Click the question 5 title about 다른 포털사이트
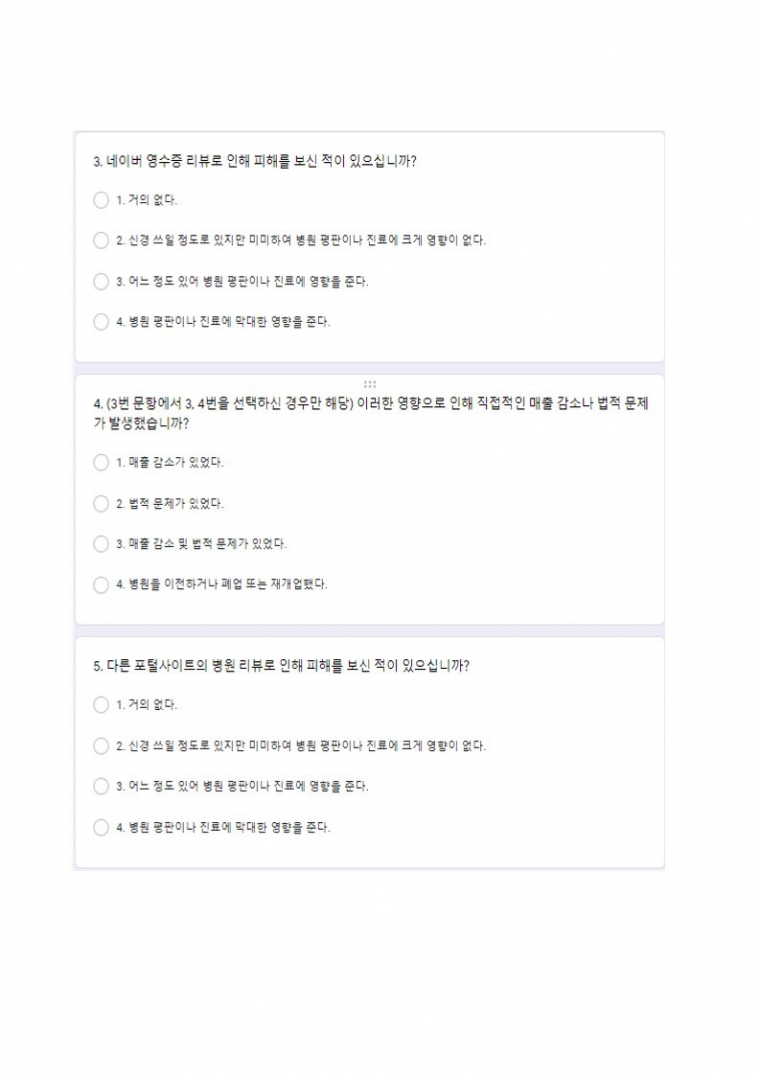The width and height of the screenshot is (760, 1076). click(281, 666)
